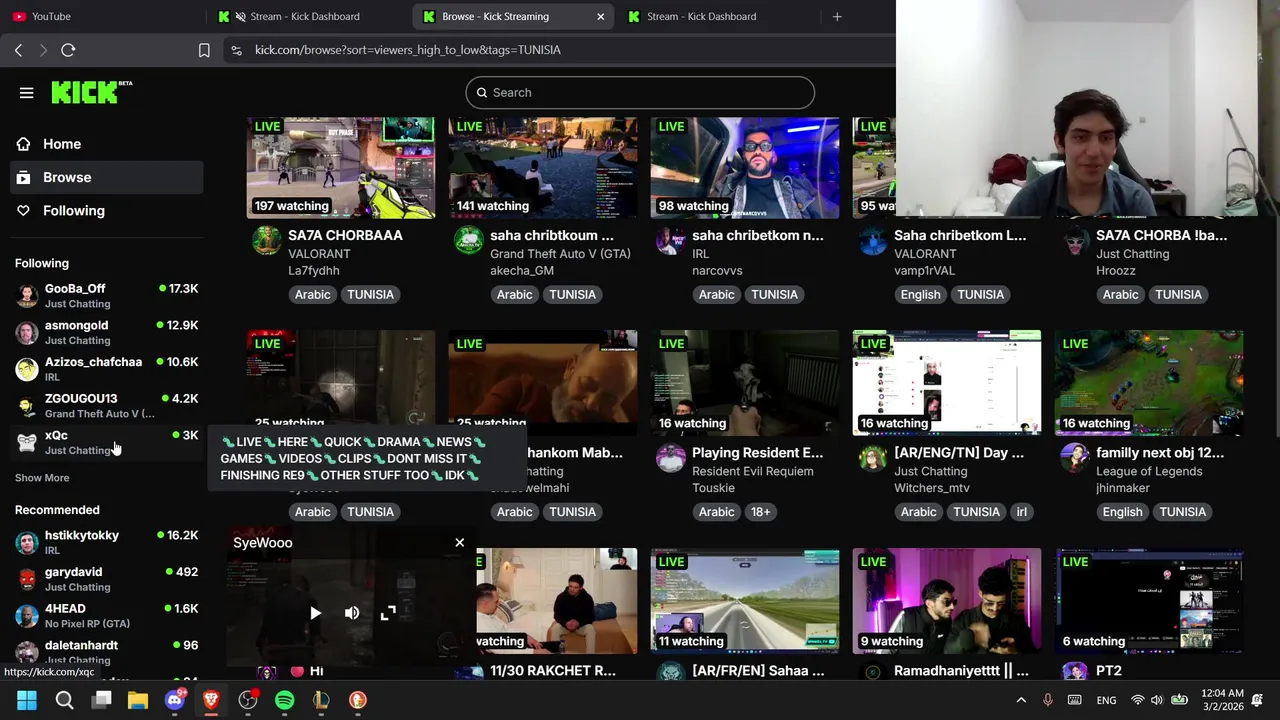Open the Wi-Fi network tray icon
Viewport: 1280px width, 720px height.
pos(1137,700)
